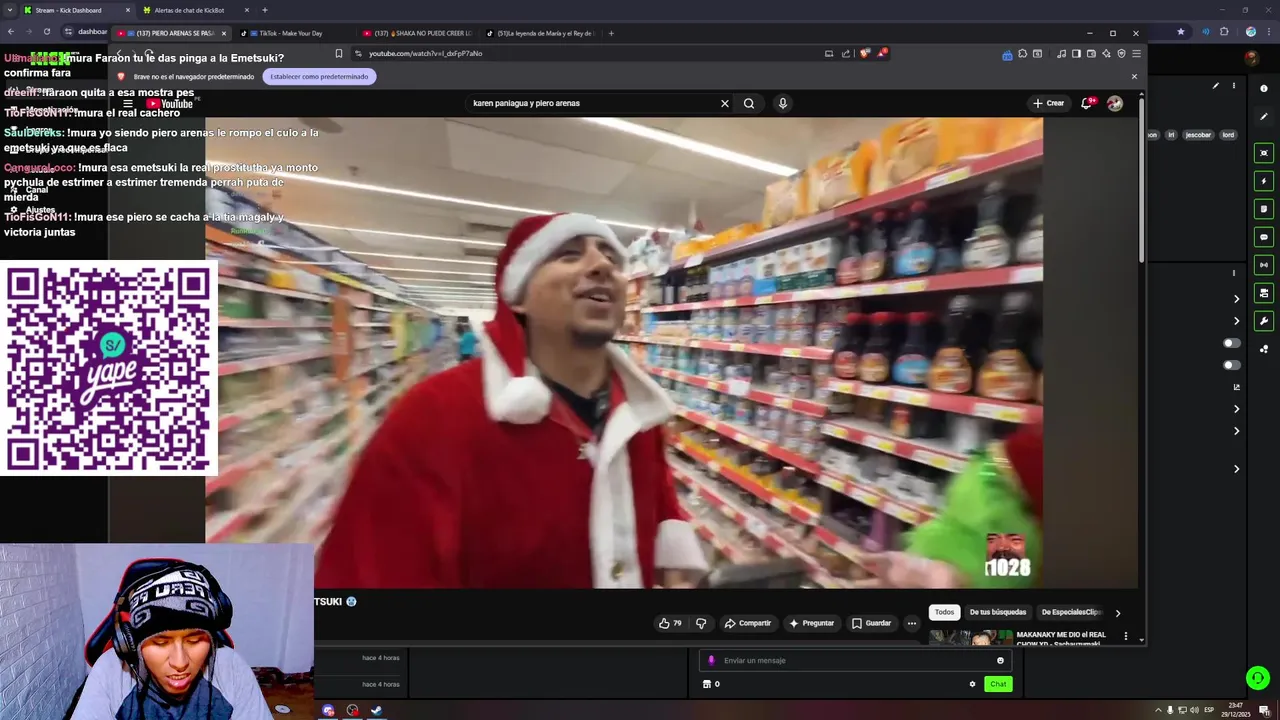Open YouTube notifications bell
Image resolution: width=1280 pixels, height=720 pixels.
click(1087, 103)
